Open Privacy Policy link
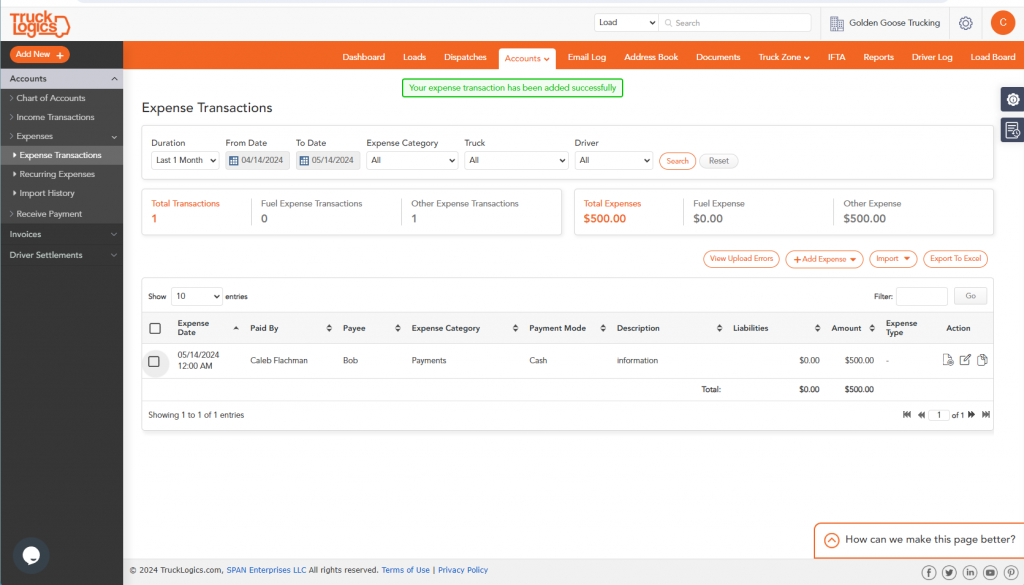Image resolution: width=1024 pixels, height=585 pixels. (463, 570)
